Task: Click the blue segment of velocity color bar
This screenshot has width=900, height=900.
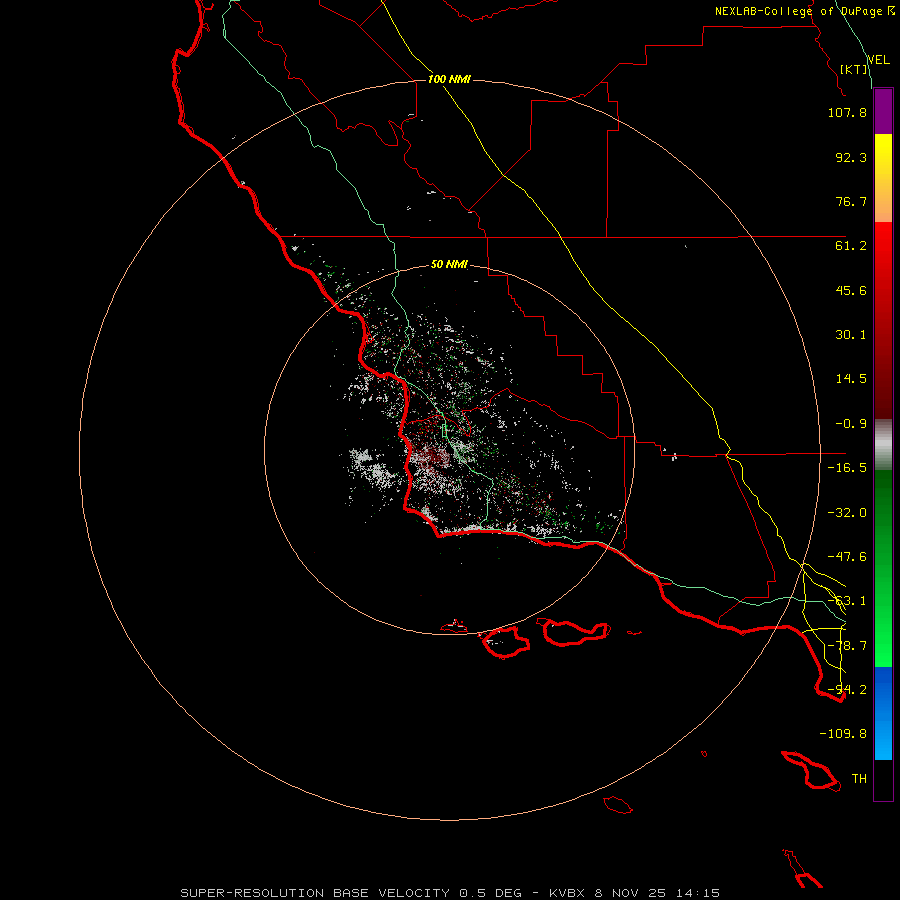Action: coord(883,713)
